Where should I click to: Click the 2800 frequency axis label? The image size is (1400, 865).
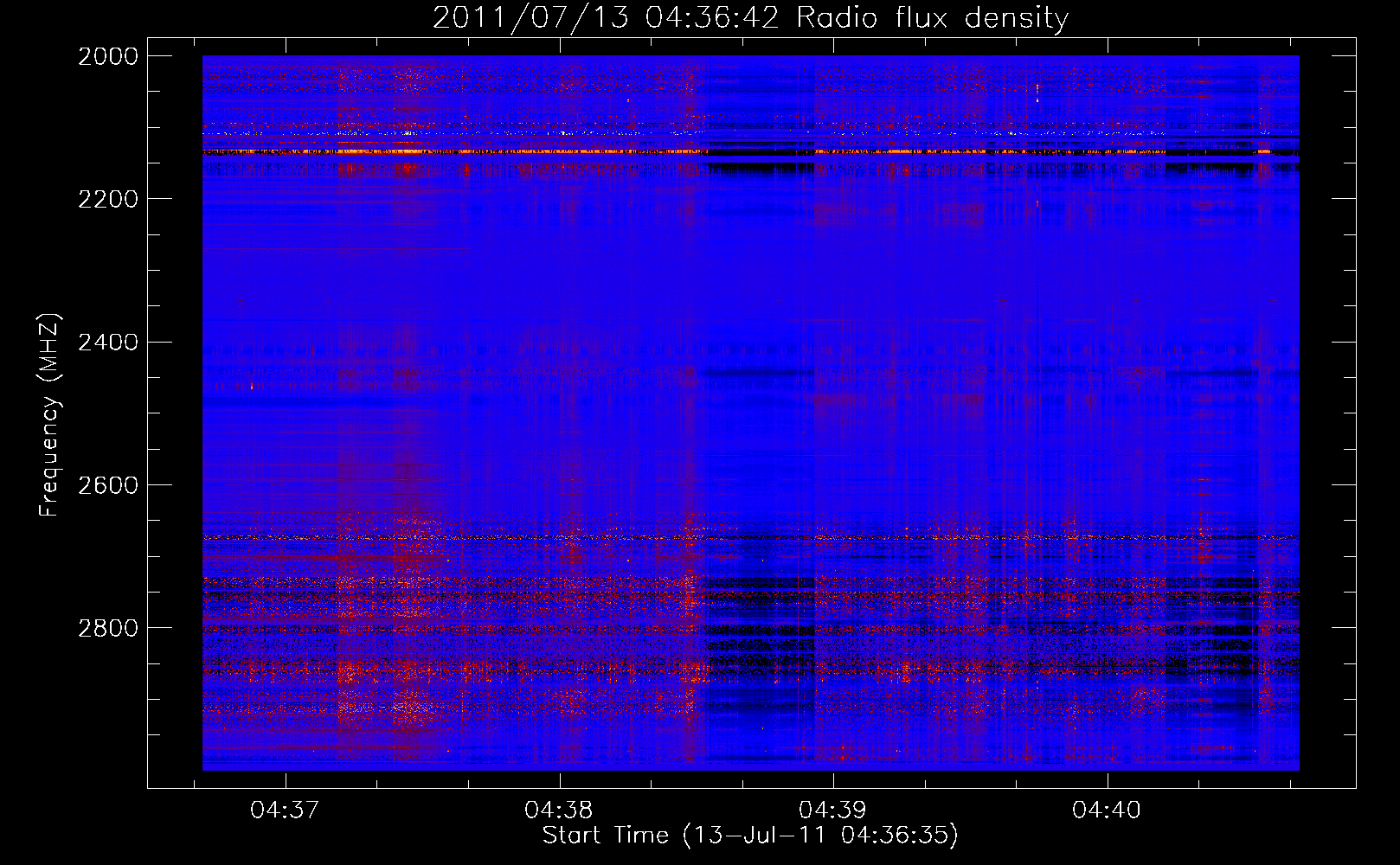coord(108,628)
